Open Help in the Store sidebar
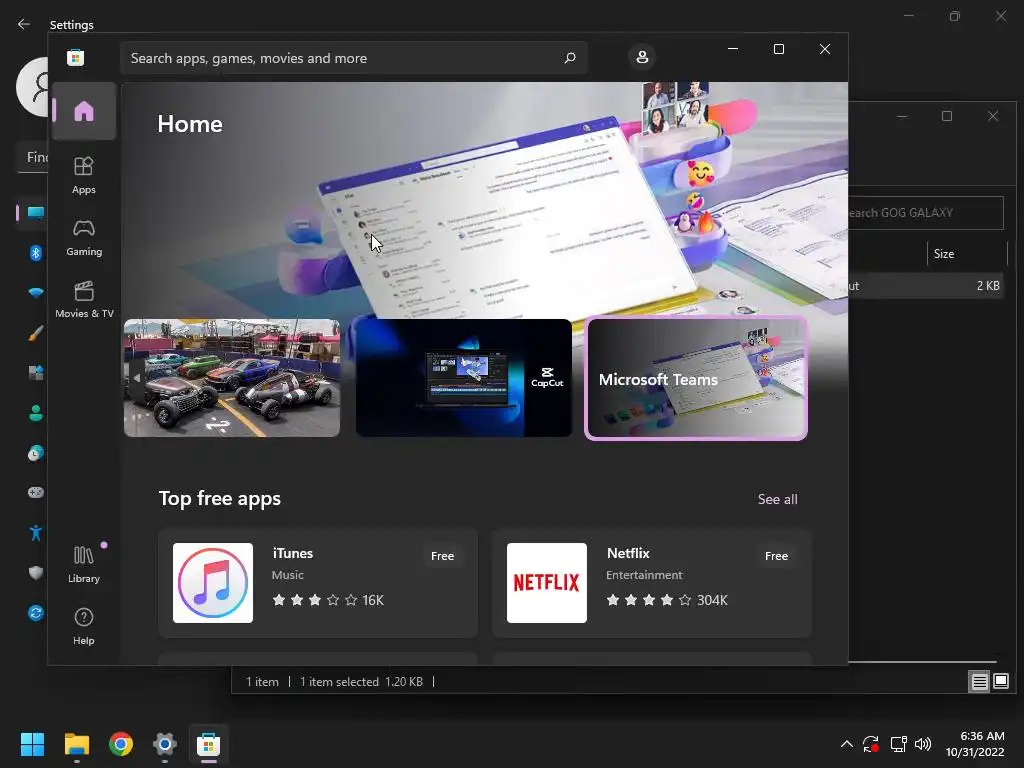The width and height of the screenshot is (1024, 768). pos(84,626)
